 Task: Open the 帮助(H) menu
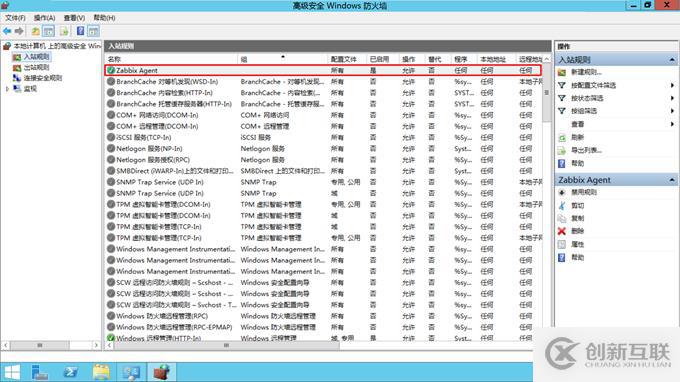coord(104,18)
